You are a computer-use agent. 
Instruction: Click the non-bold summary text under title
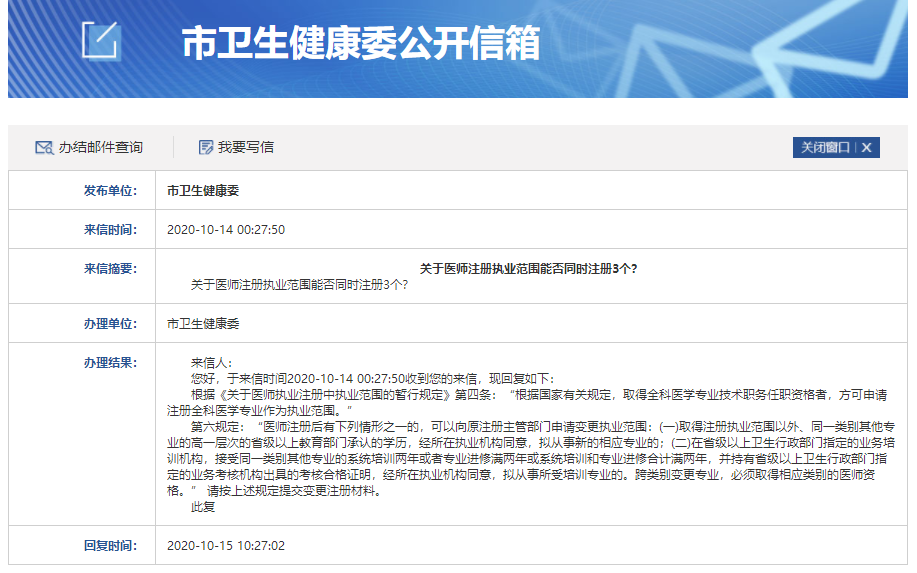point(299,284)
